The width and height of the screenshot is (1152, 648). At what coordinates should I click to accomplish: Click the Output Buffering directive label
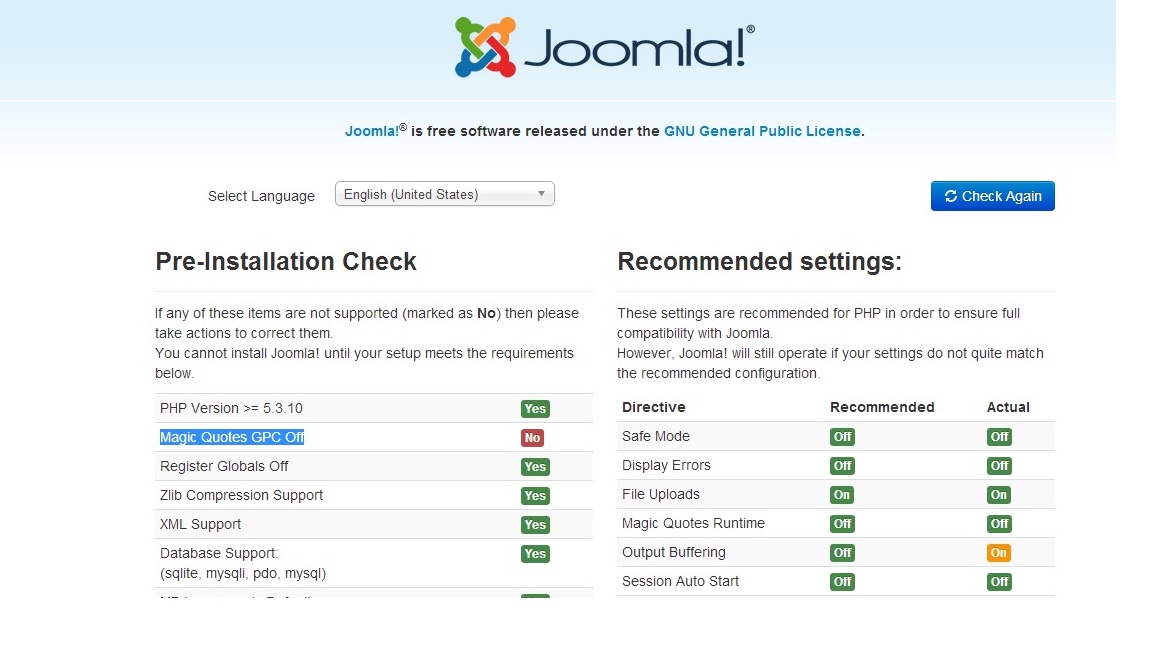(674, 552)
